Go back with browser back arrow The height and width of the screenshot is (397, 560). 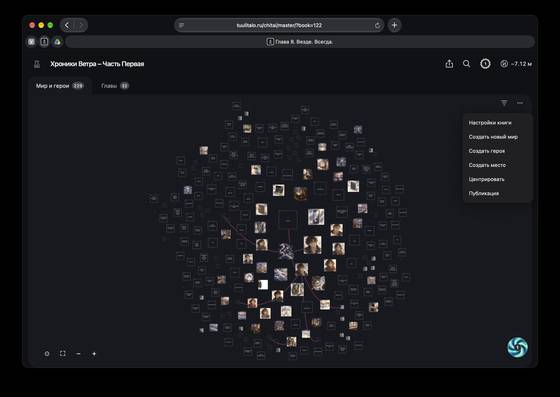click(67, 25)
